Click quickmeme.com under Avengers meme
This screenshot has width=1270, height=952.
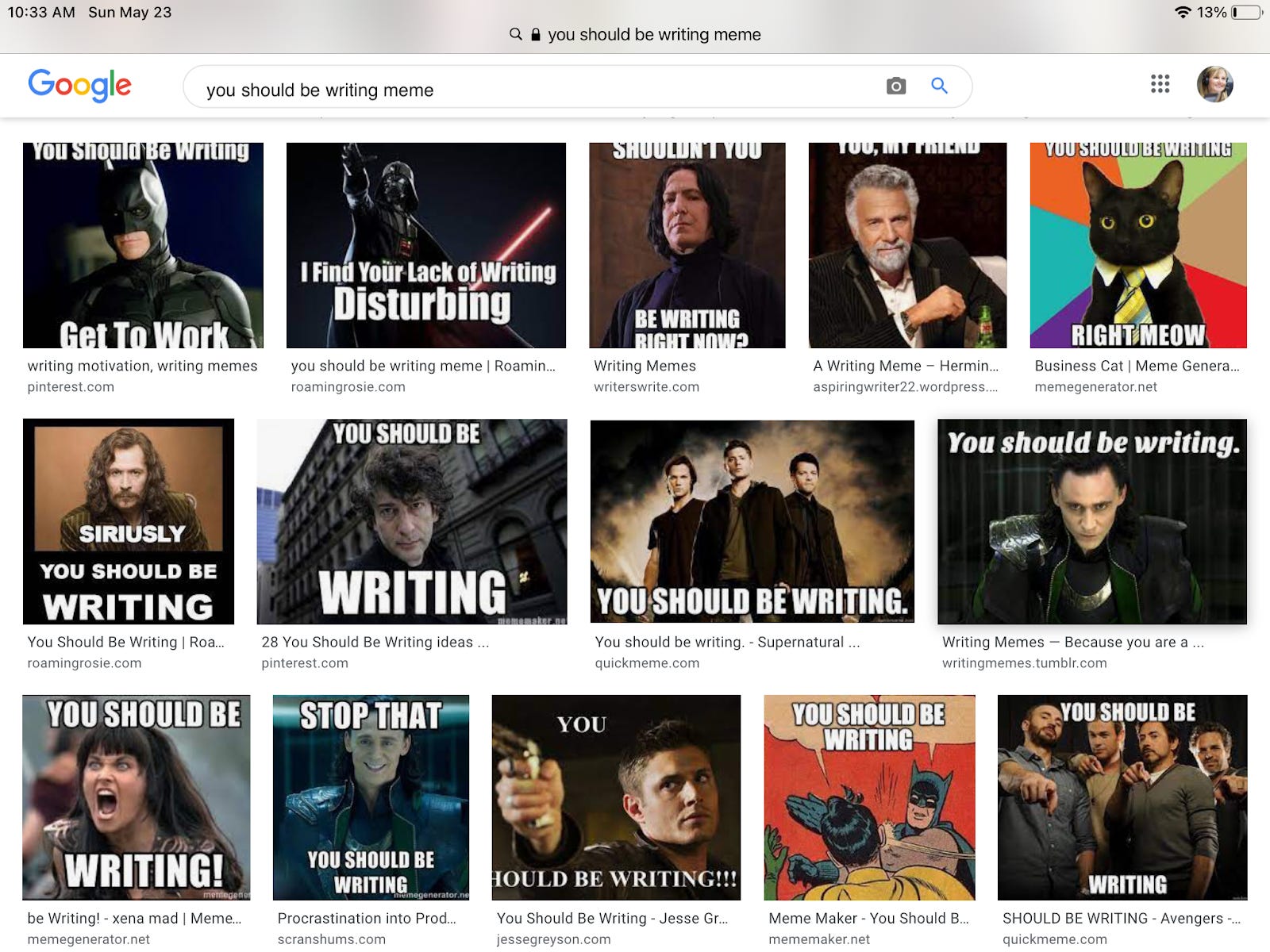1055,939
